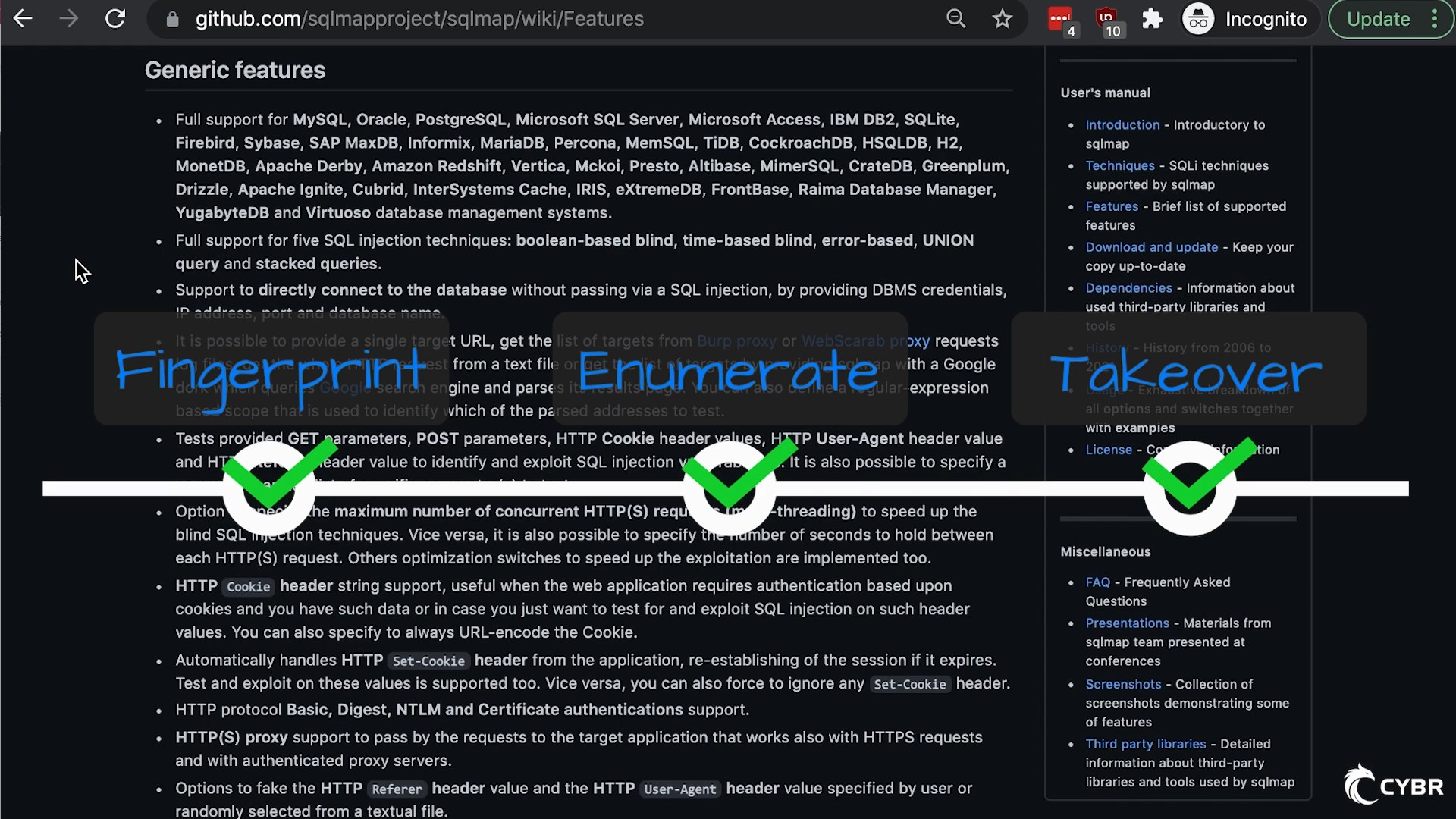The image size is (1456, 819).
Task: Click 'Basic, Digest, NTLM and Certificate authentications' text
Action: coord(485,710)
